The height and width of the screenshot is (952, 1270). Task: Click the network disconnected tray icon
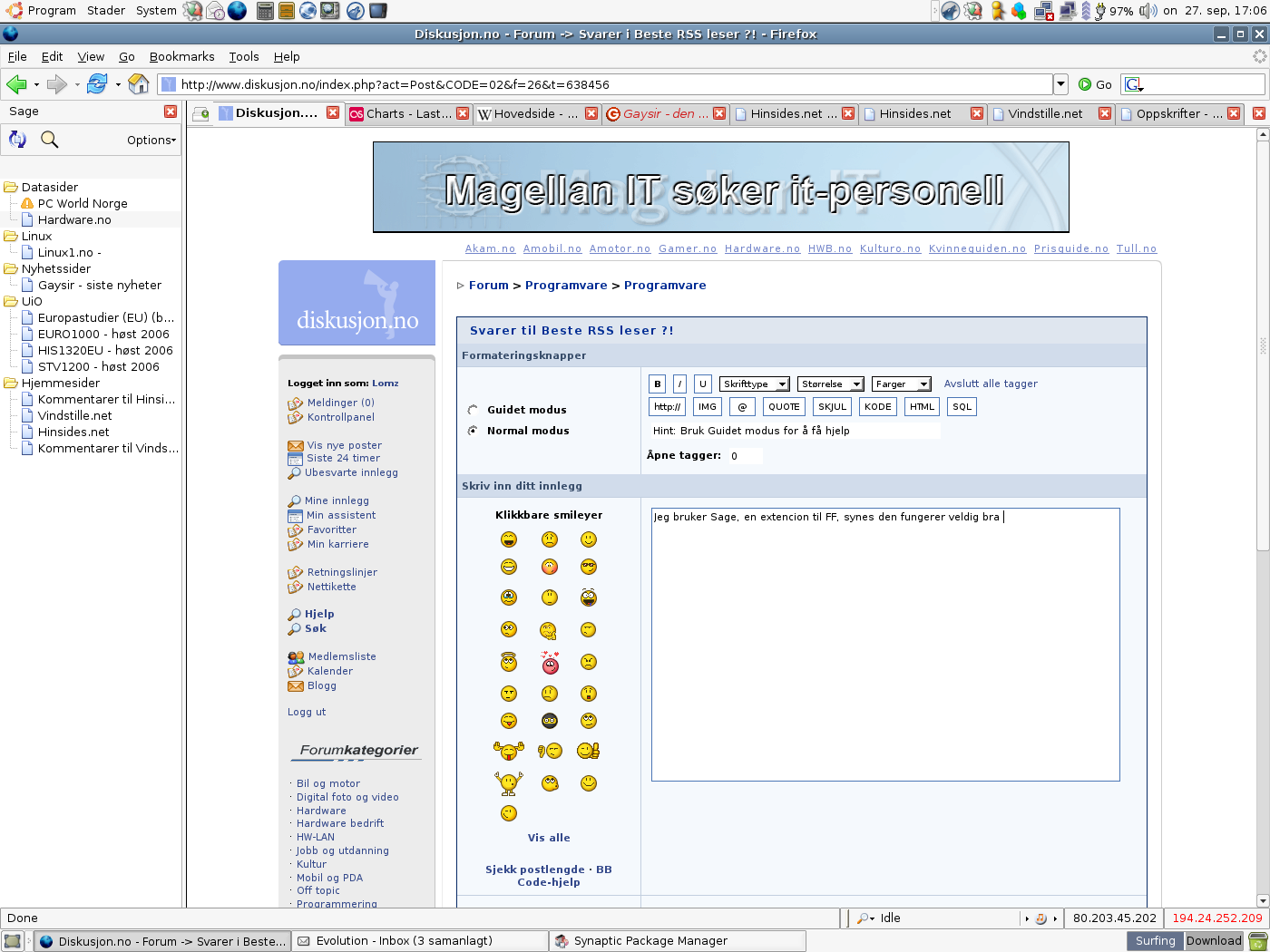click(x=1044, y=11)
